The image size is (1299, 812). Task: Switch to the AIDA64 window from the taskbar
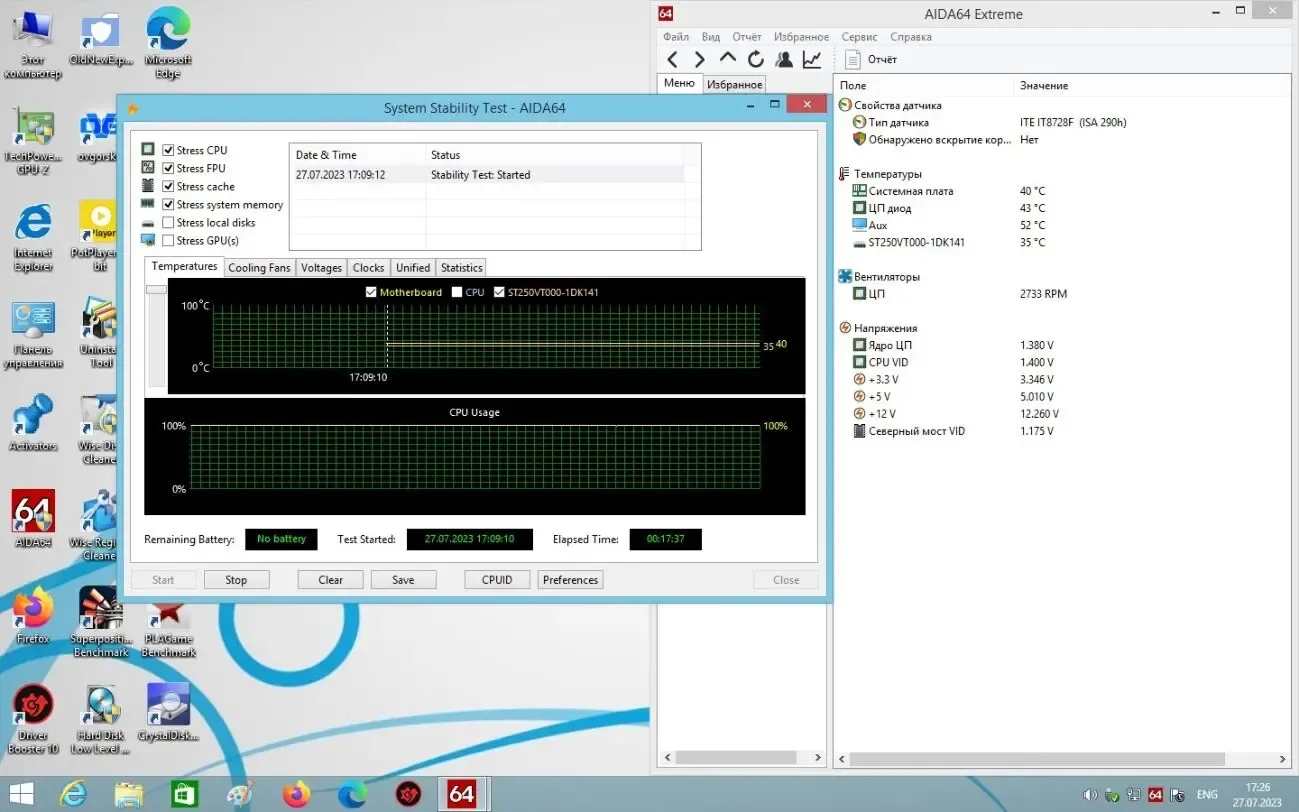[461, 793]
